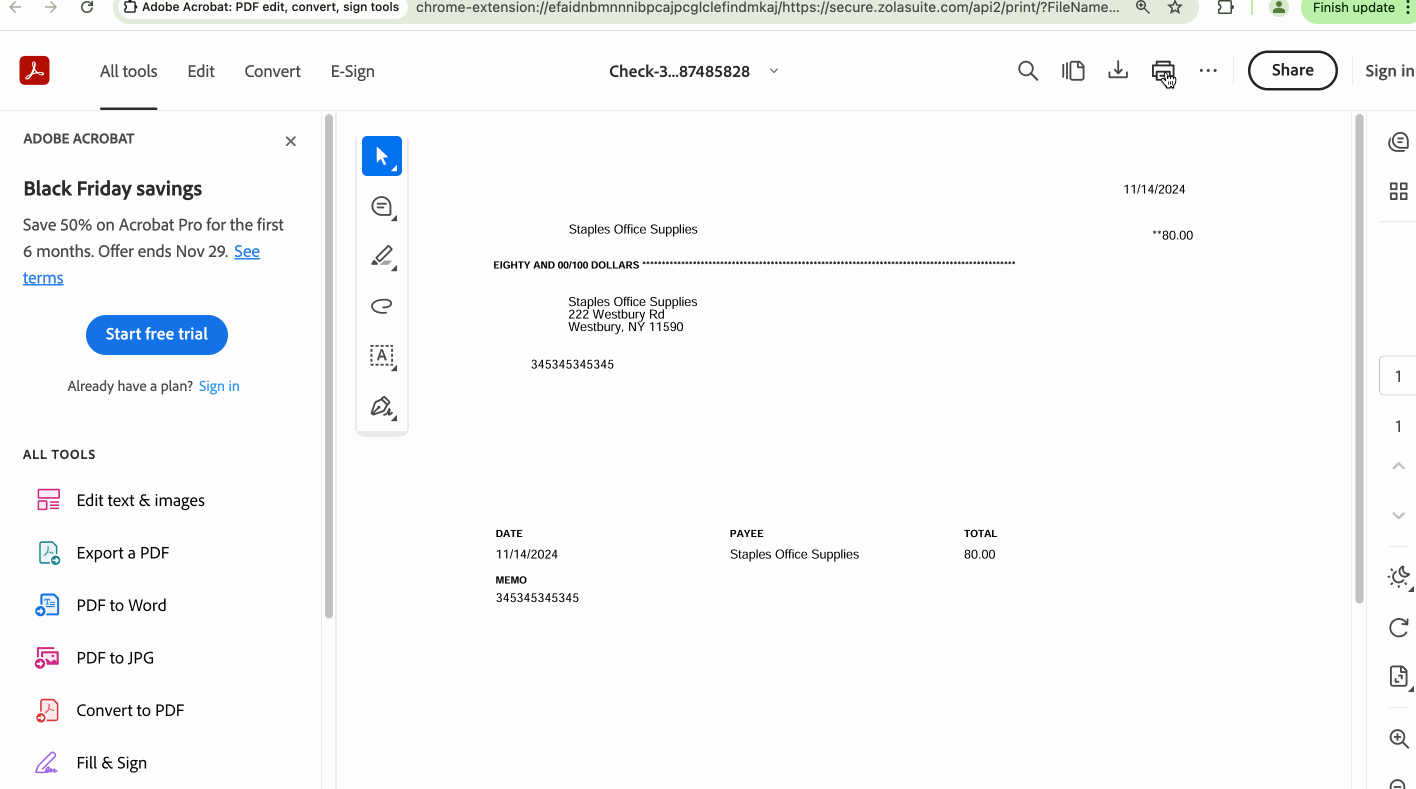Click the Share button
1416x789 pixels.
[1293, 70]
